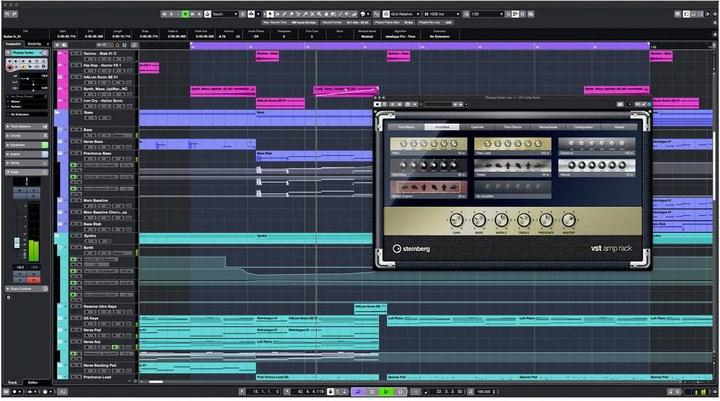Open the Configuration tab in Amp Rack
Screen dimensions: 720x401
tap(583, 127)
